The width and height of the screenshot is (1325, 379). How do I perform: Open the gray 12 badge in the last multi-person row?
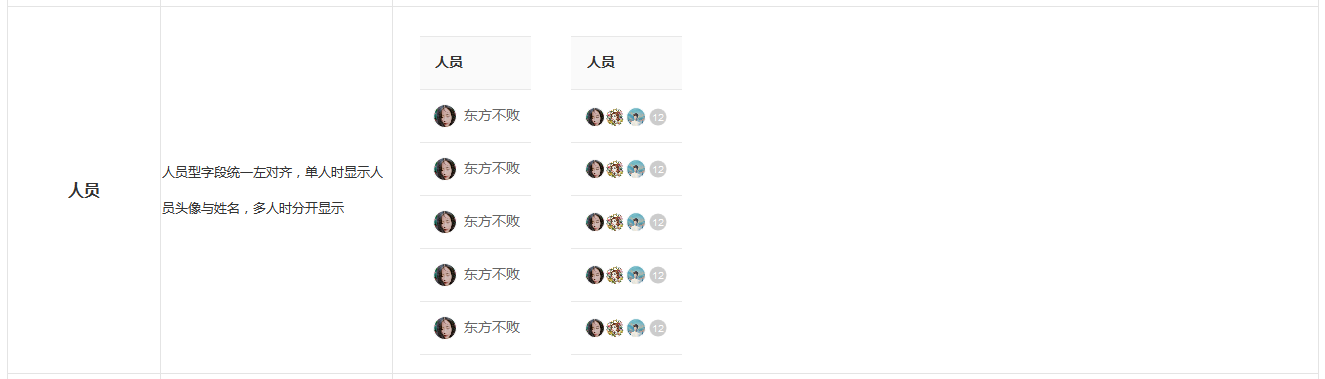[658, 328]
